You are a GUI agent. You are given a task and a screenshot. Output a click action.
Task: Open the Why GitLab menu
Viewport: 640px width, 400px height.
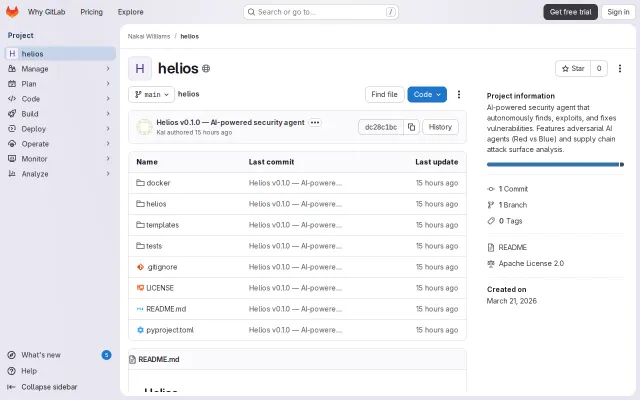47,12
